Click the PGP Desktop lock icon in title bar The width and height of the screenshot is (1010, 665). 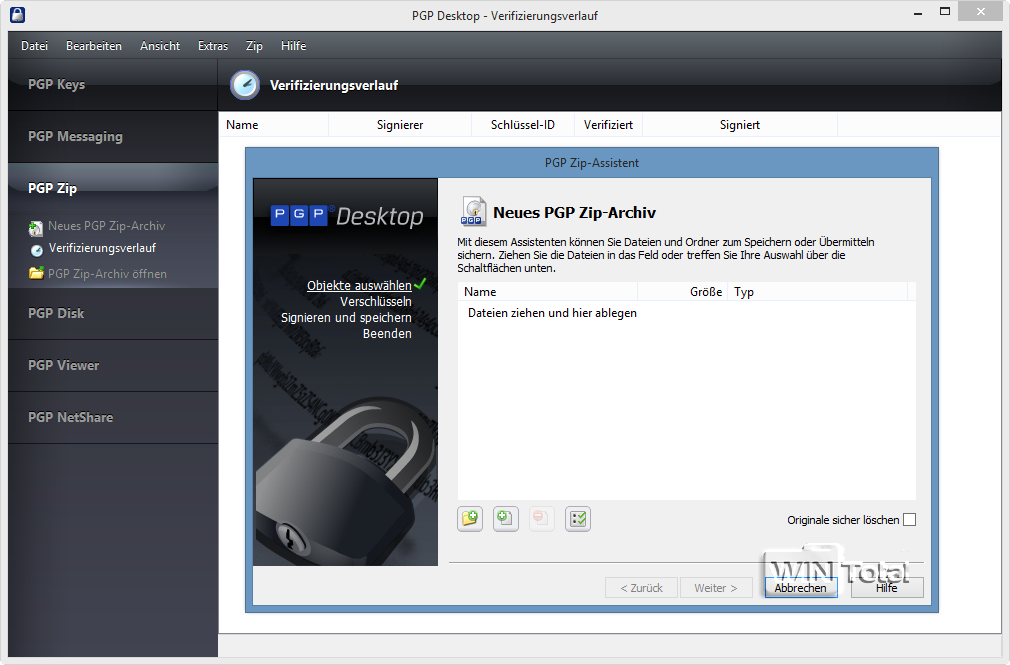tap(17, 15)
